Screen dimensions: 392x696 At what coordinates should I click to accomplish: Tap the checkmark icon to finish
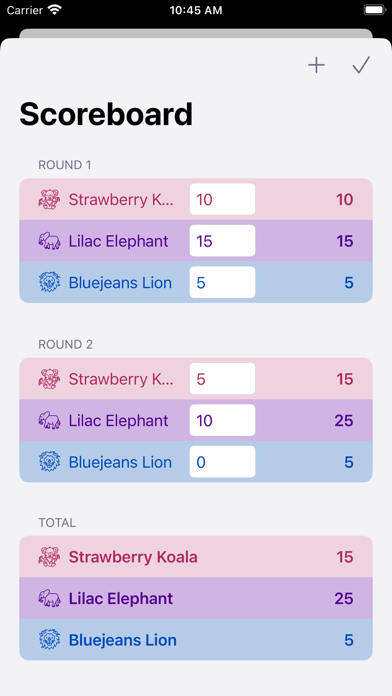click(361, 65)
